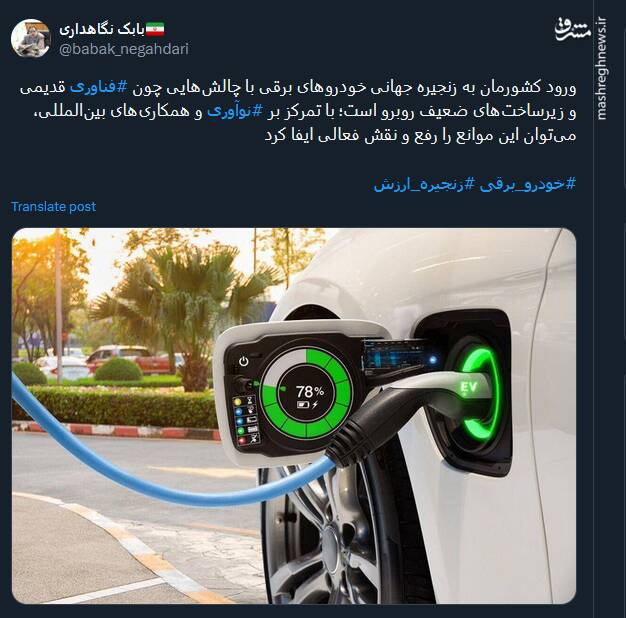Open the @babak_negahdari handle
626x618 pixels.
(123, 49)
